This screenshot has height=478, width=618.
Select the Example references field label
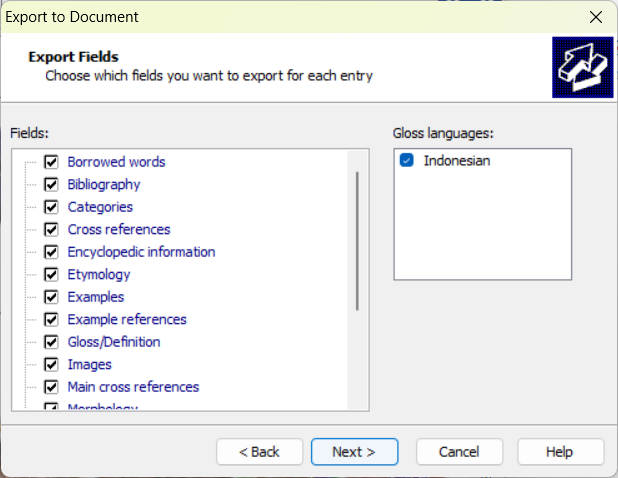point(127,319)
